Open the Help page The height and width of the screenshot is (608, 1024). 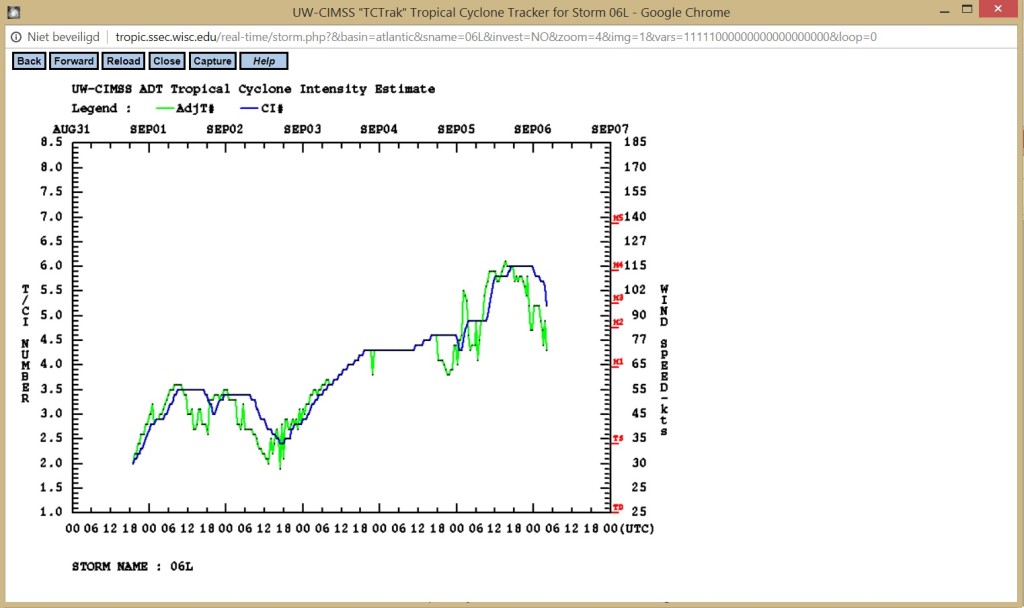click(x=264, y=61)
